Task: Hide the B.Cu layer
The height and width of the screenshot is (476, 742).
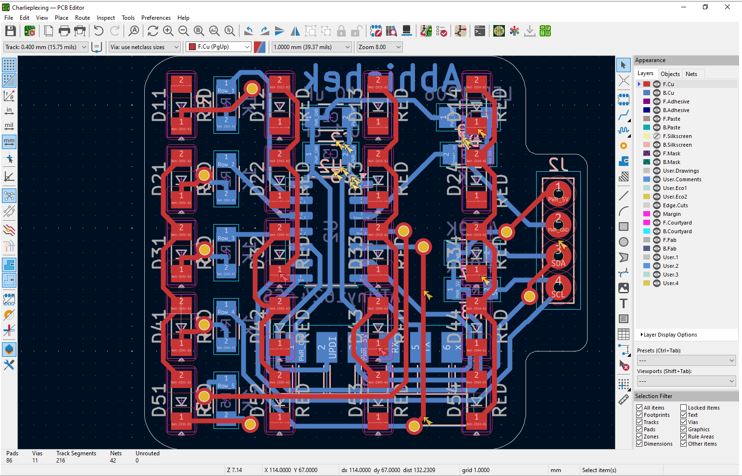Action: [657, 93]
